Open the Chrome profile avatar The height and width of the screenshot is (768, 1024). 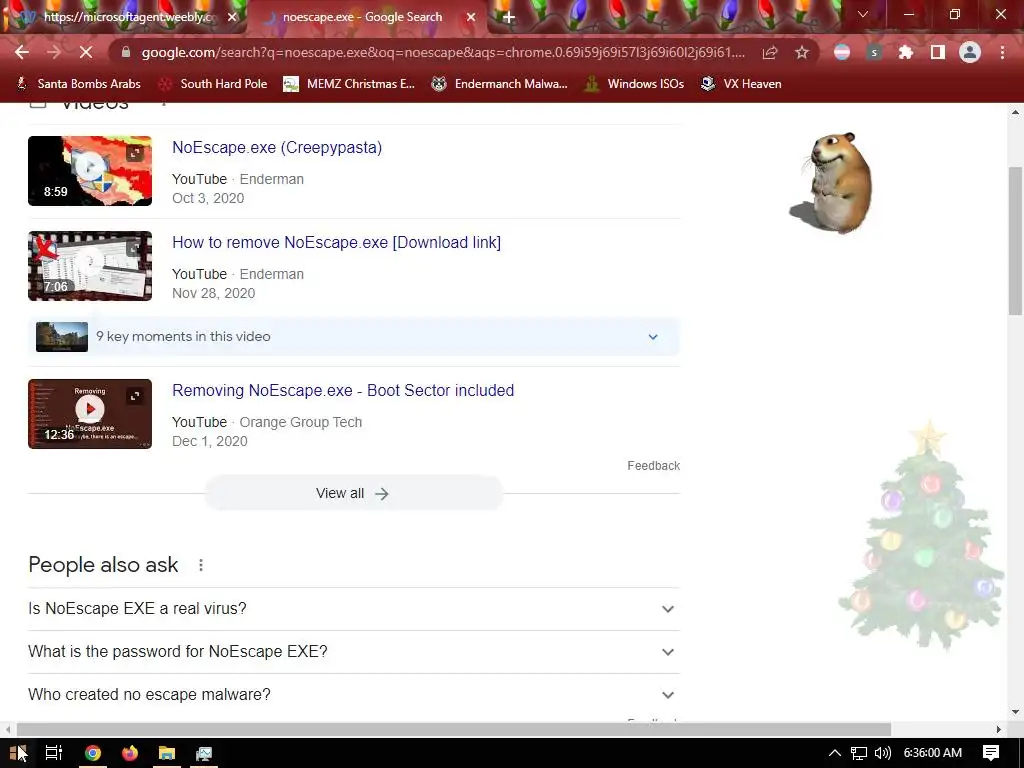970,52
